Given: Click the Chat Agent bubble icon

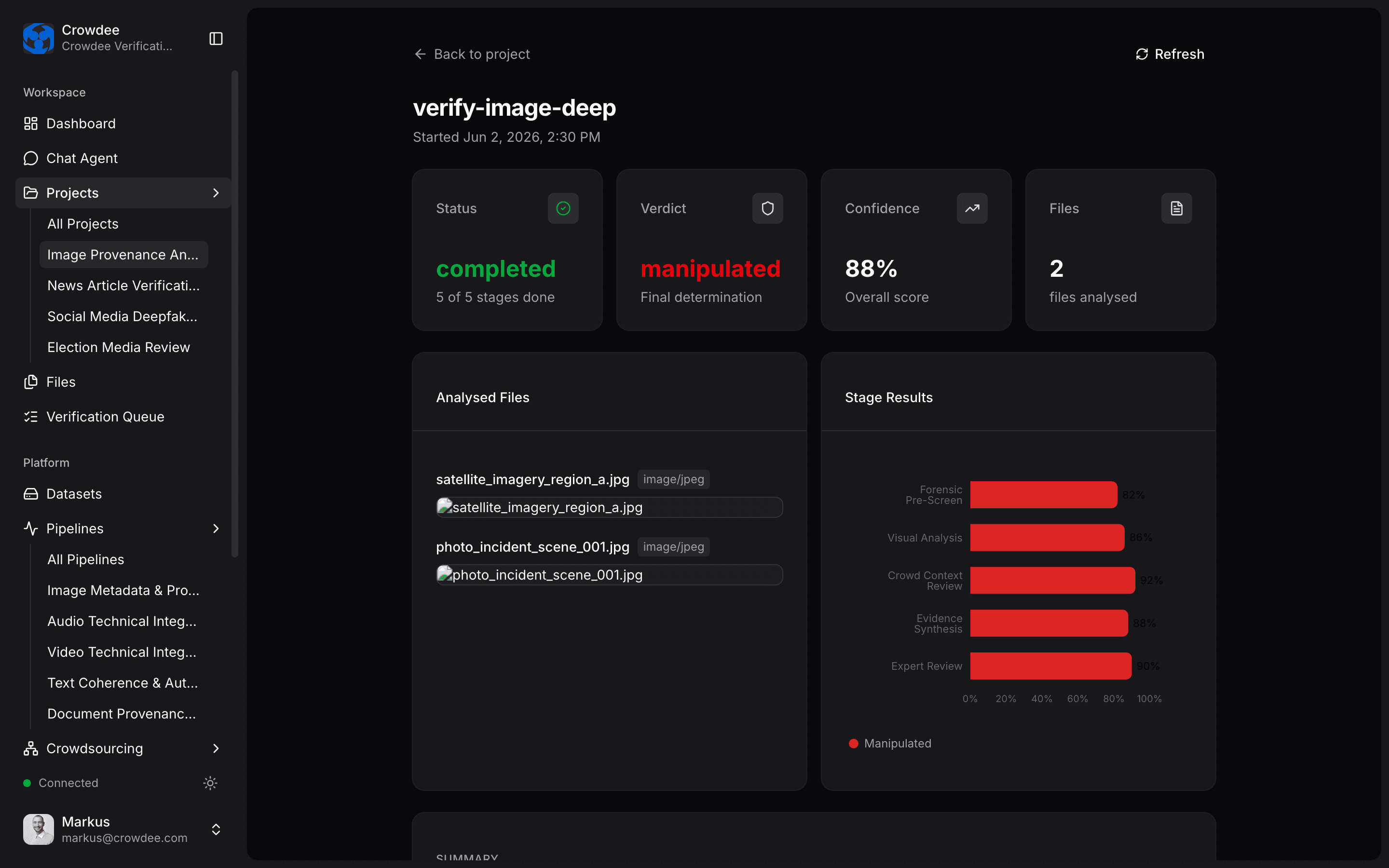Looking at the screenshot, I should pyautogui.click(x=31, y=159).
